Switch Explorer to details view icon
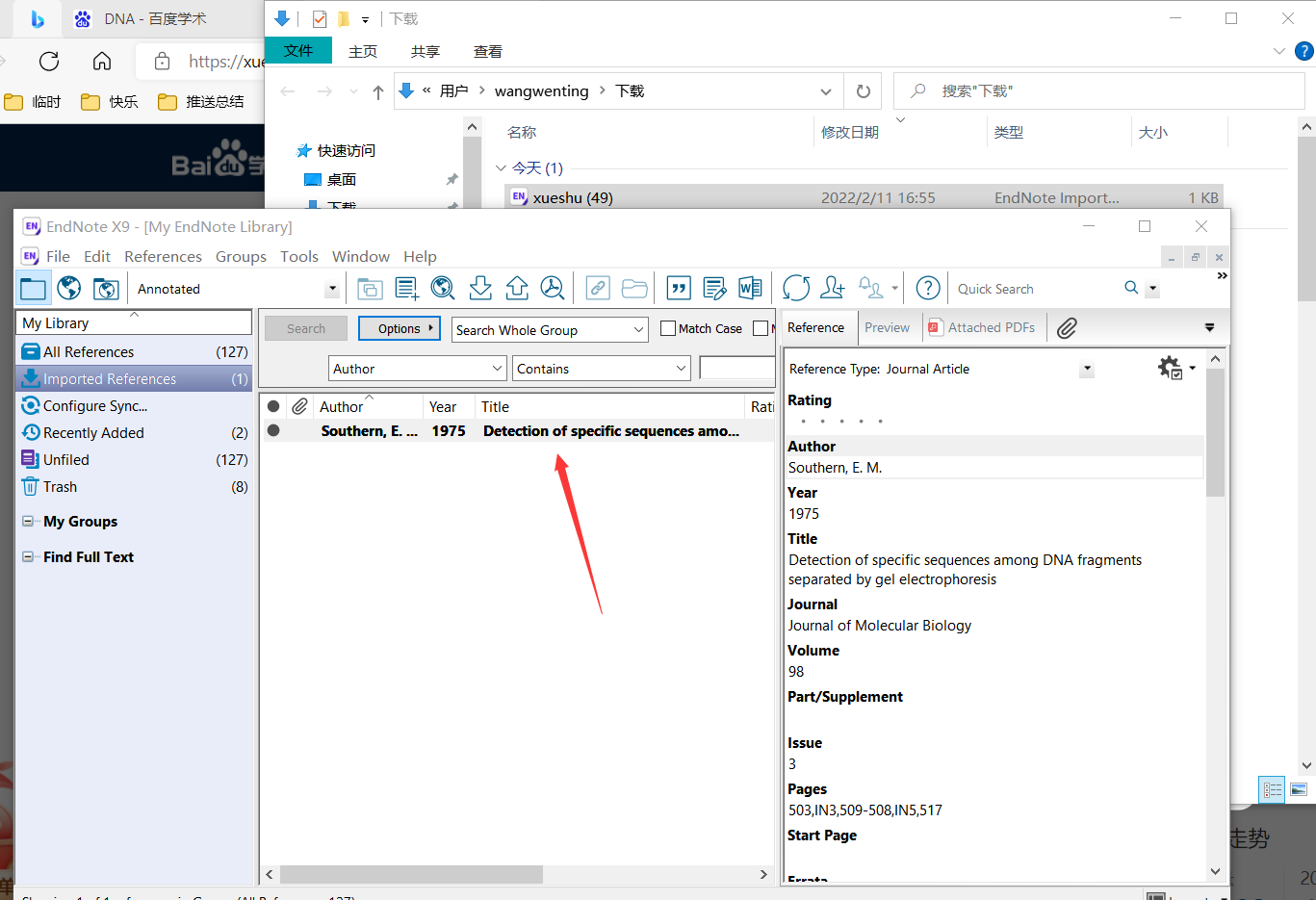This screenshot has height=900, width=1316. [1273, 790]
